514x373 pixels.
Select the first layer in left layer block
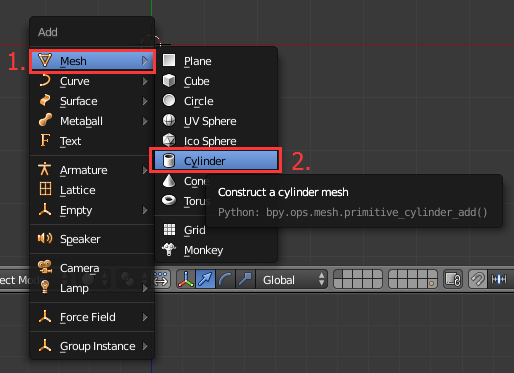(x=338, y=275)
